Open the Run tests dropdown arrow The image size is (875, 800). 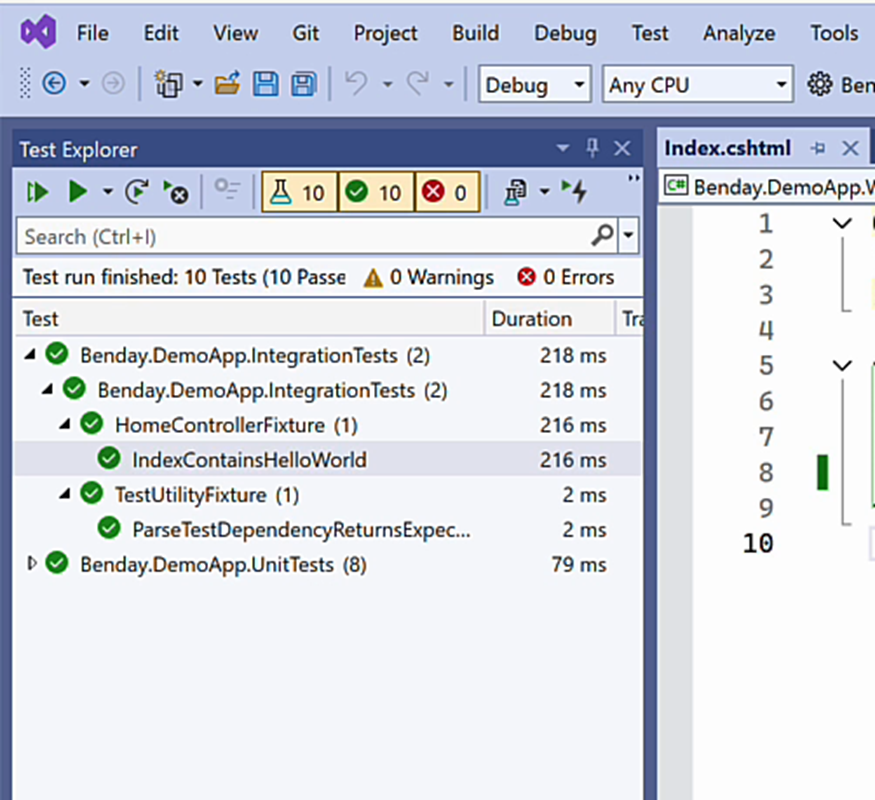[x=108, y=192]
